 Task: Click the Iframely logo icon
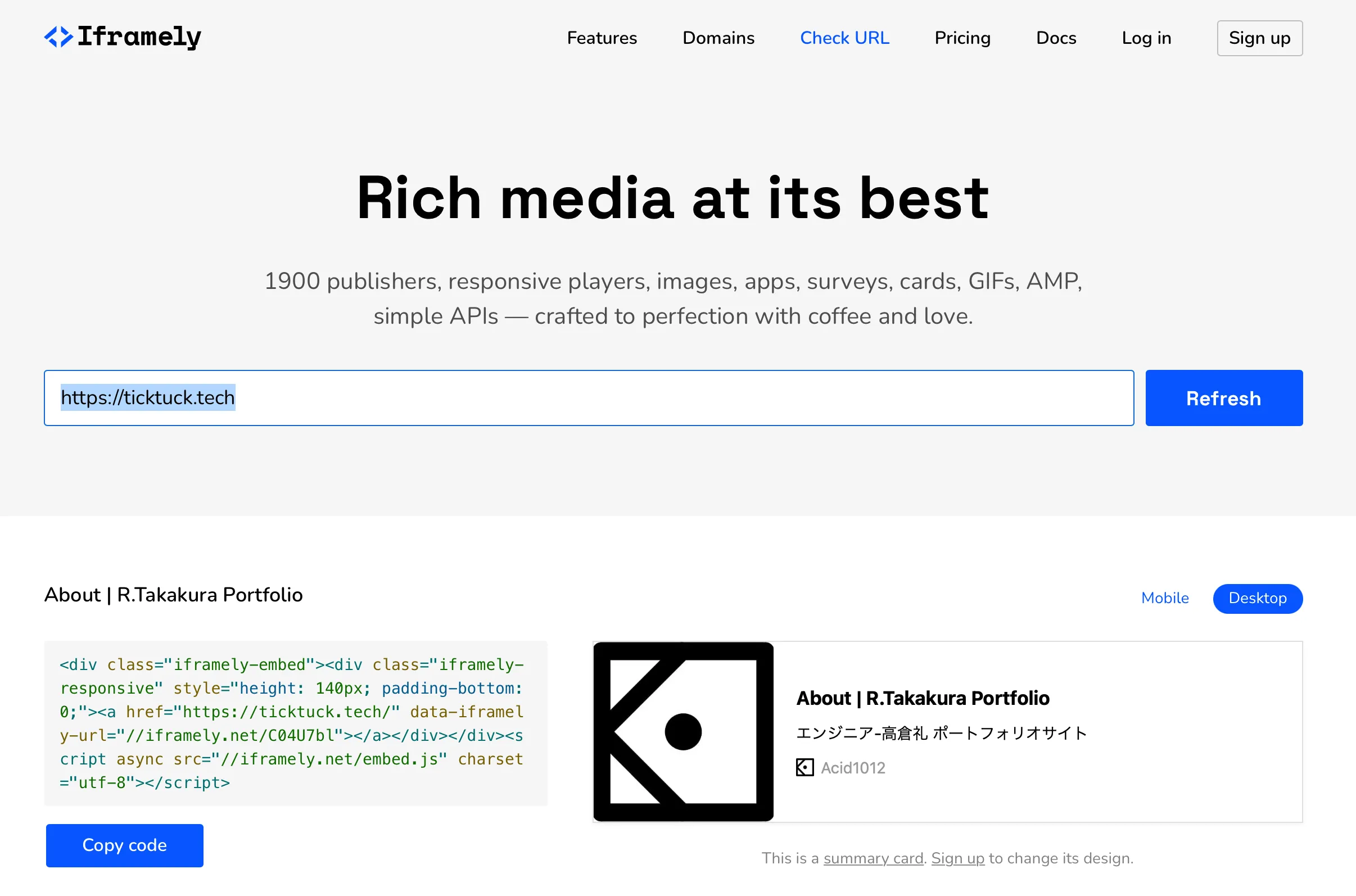[58, 37]
